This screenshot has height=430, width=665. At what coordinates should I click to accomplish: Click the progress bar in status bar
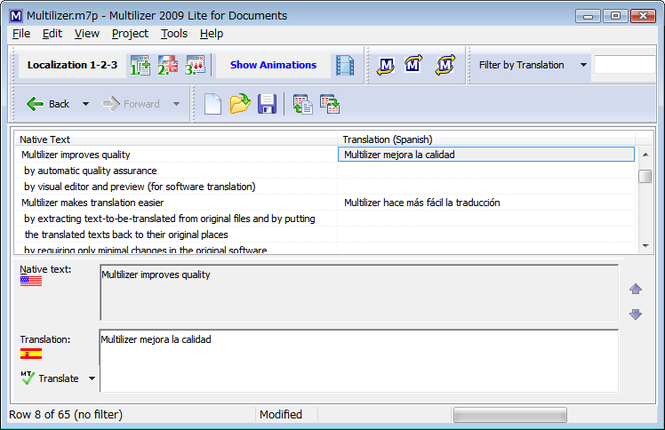tap(510, 415)
